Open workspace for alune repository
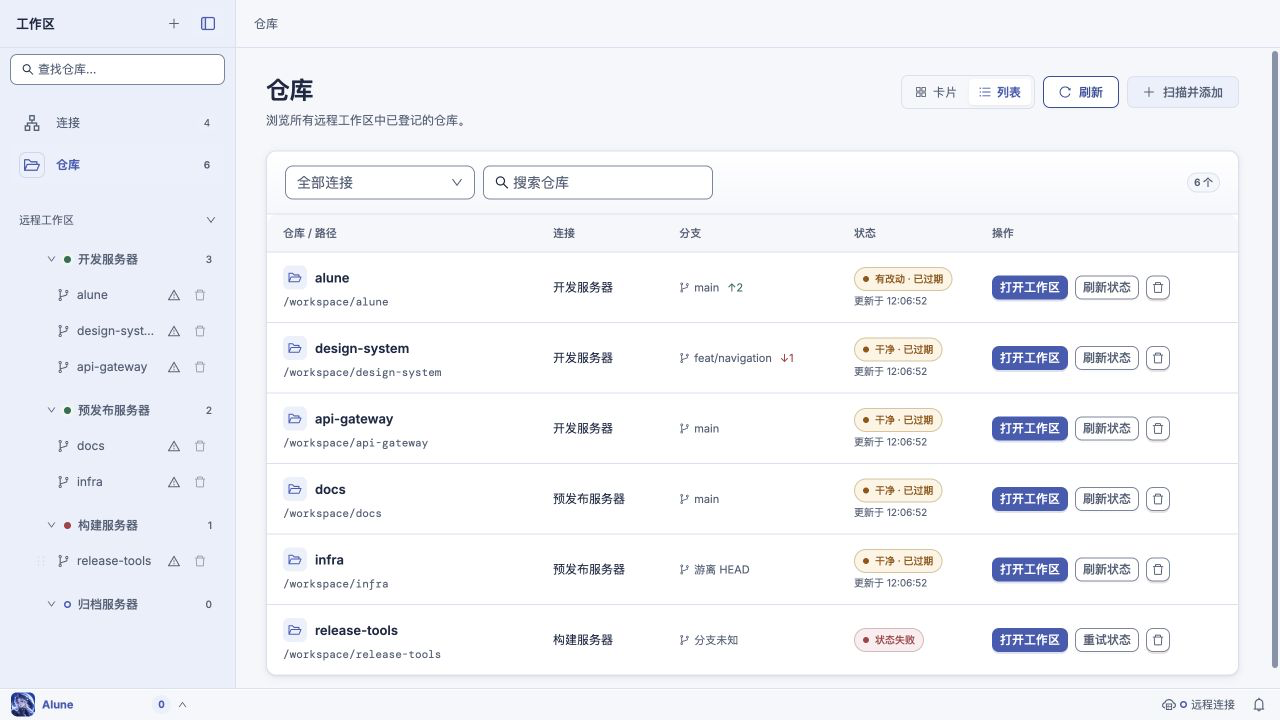Screen dimensions: 1280x720 pos(1030,287)
